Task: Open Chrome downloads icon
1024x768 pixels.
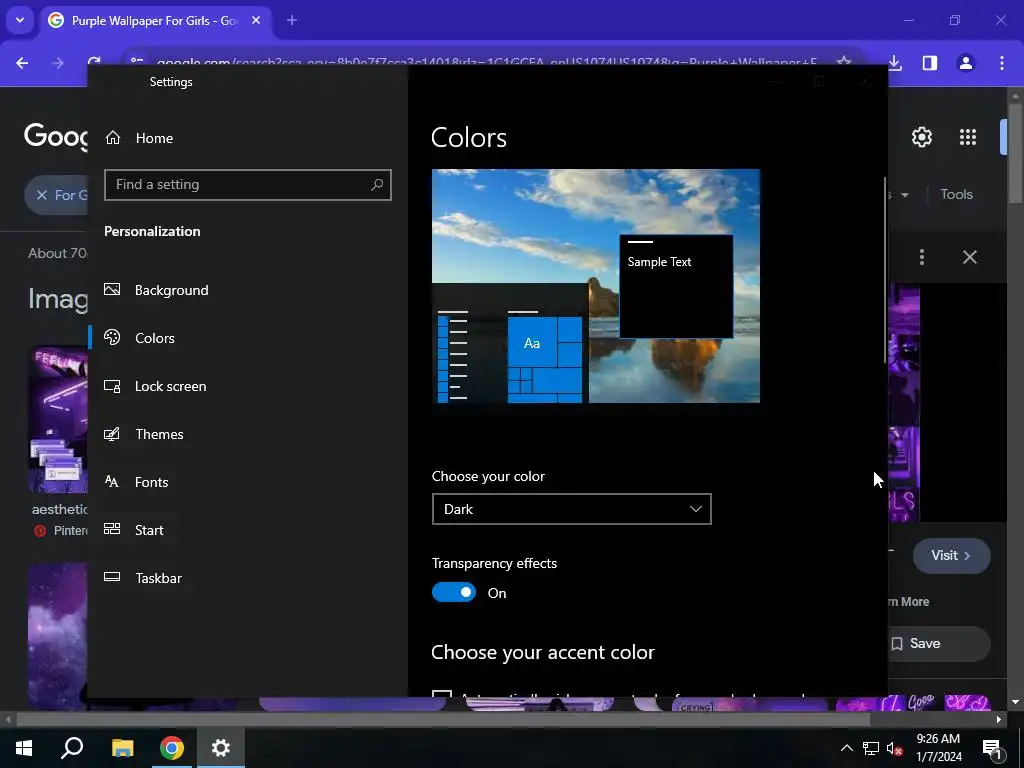Action: pyautogui.click(x=895, y=63)
